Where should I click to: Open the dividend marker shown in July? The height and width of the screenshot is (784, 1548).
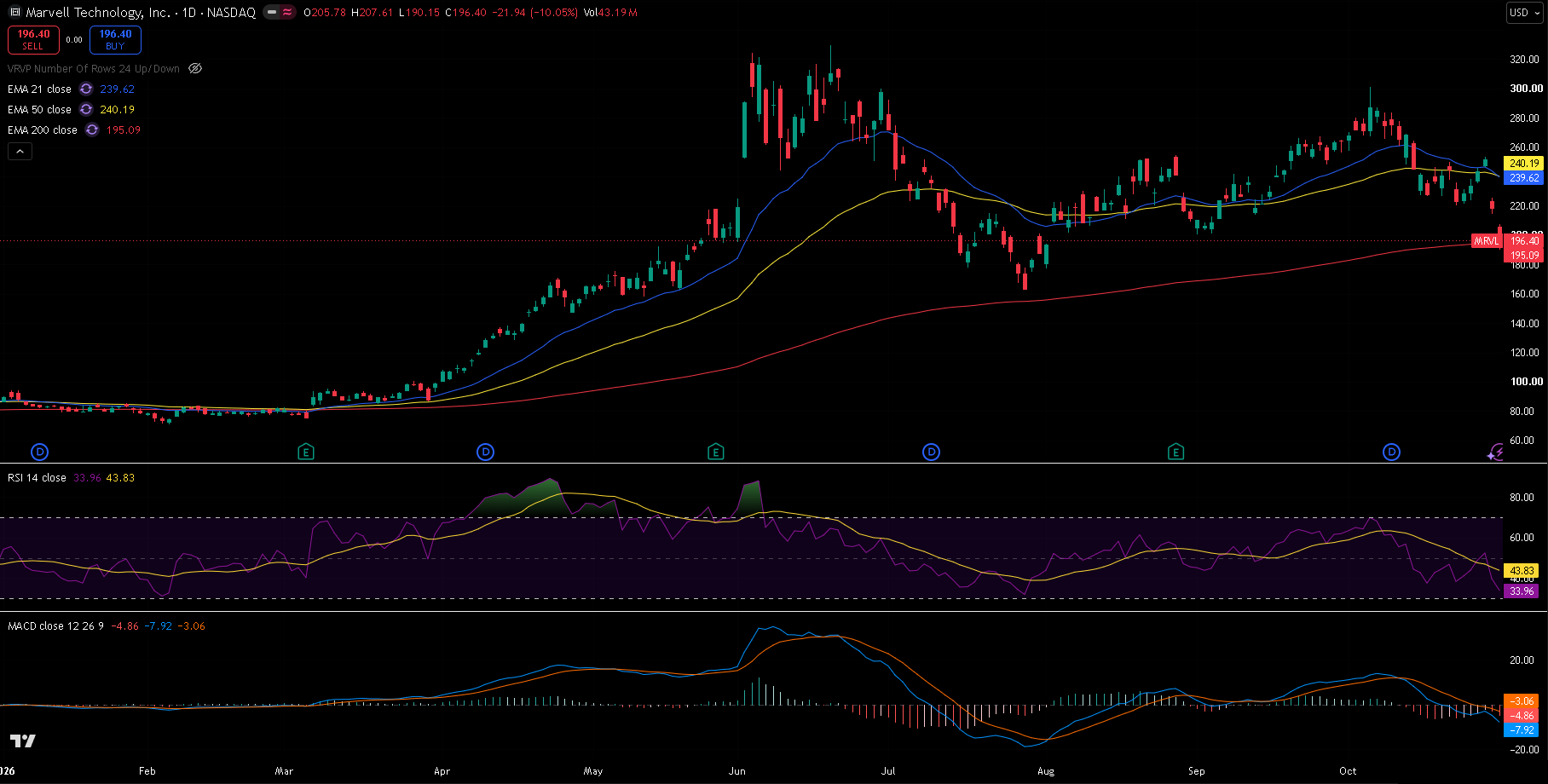click(x=932, y=452)
